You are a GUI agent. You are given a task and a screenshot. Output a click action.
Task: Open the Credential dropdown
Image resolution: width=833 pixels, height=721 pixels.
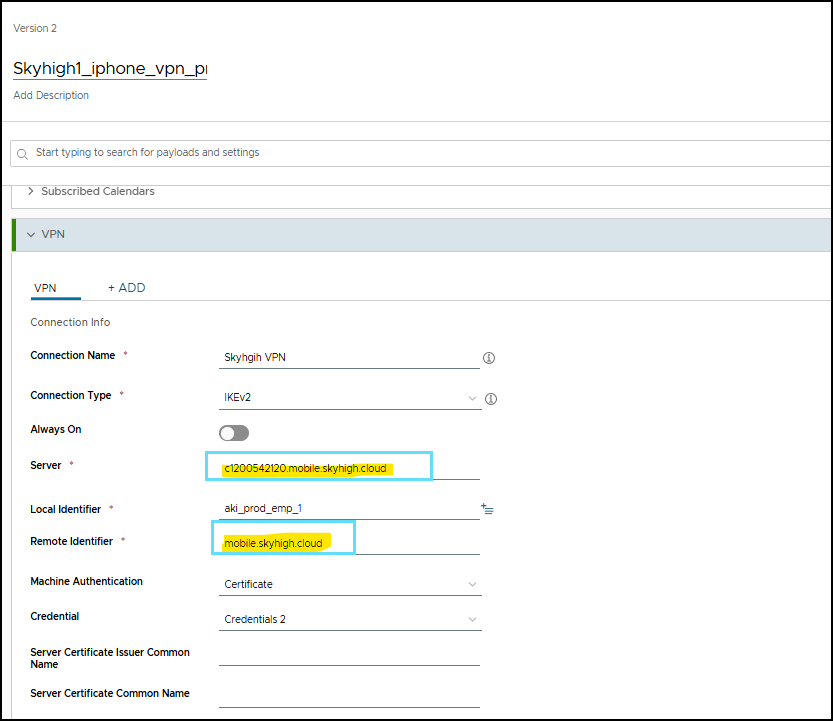coord(350,619)
